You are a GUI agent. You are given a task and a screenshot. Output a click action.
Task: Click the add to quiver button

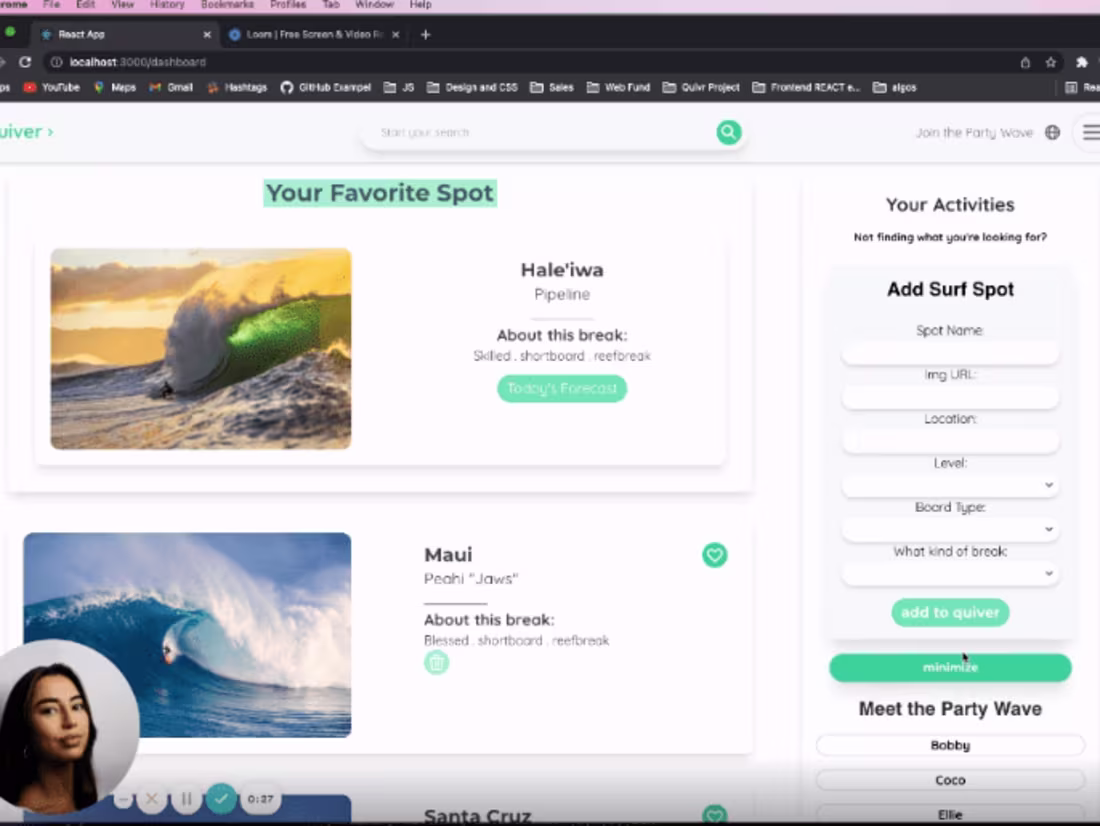click(949, 612)
